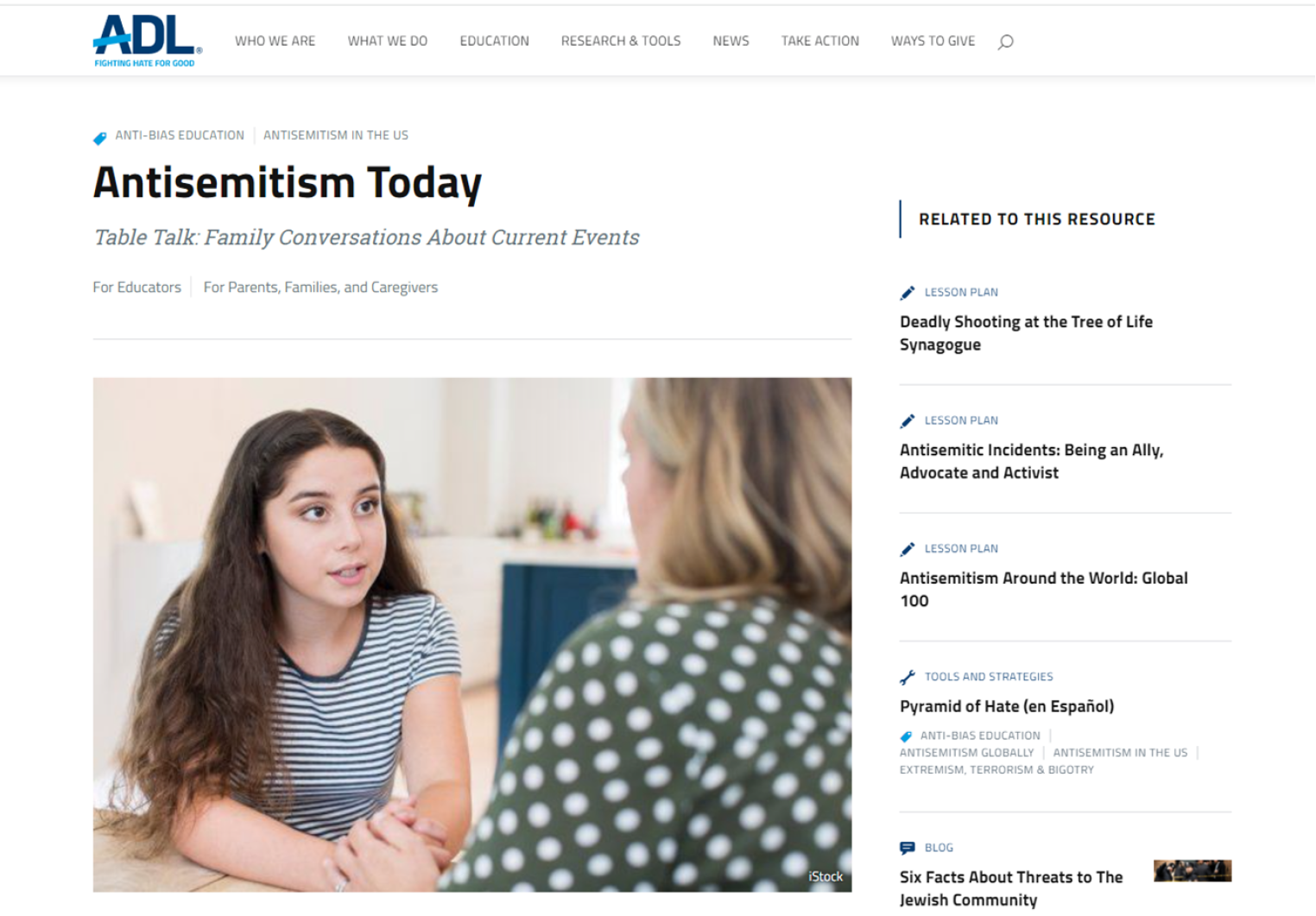Click the main article photo of two women
This screenshot has width=1316, height=916.
[x=472, y=635]
